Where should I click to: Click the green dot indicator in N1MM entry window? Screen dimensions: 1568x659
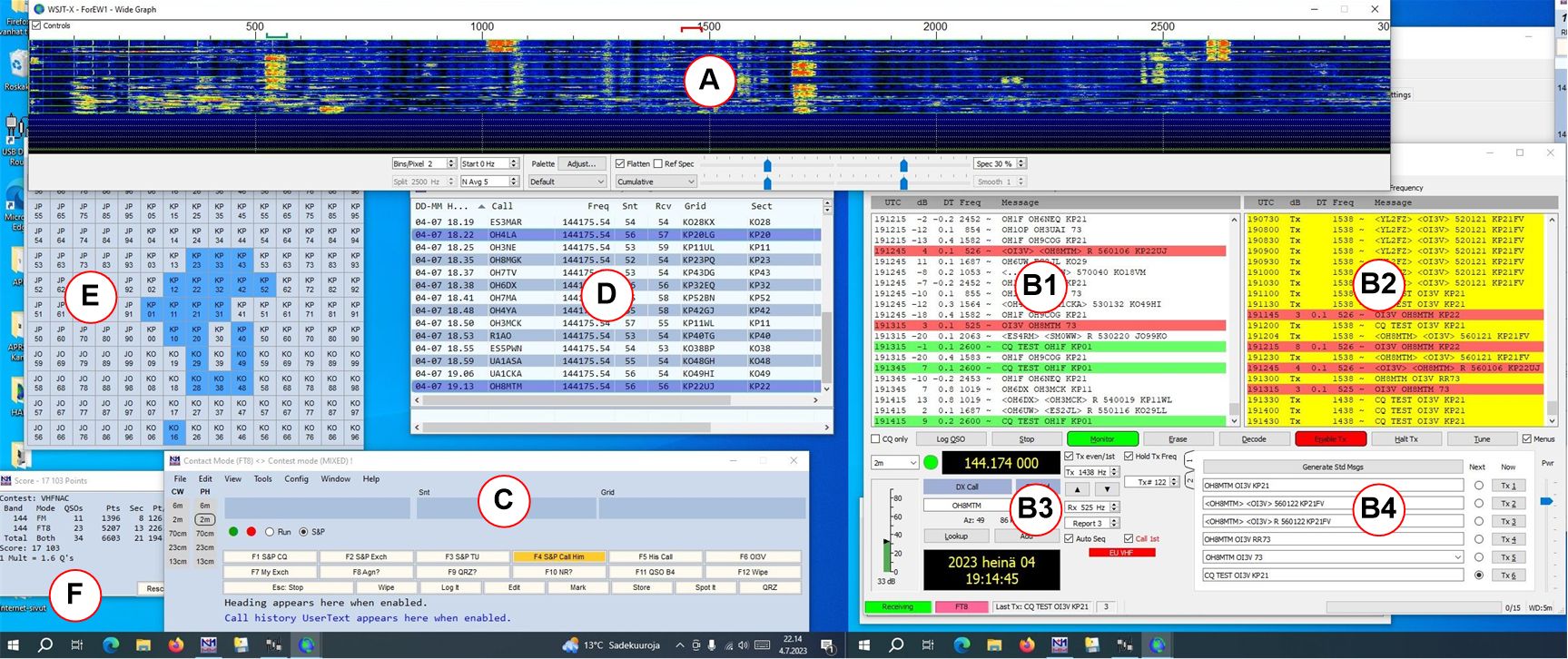233,532
